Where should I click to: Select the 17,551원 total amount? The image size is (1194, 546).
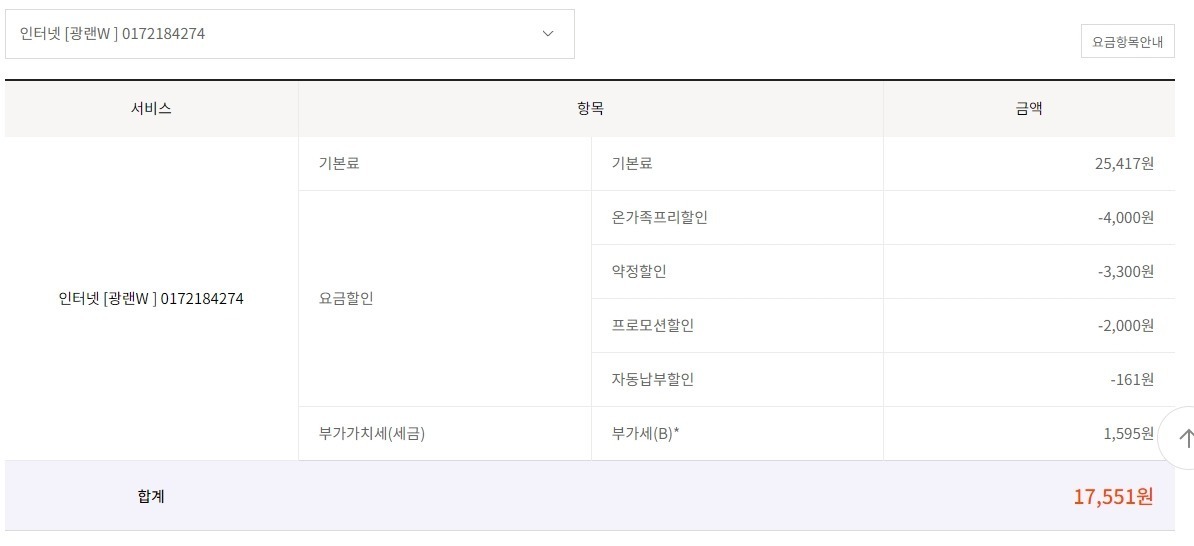[1113, 496]
